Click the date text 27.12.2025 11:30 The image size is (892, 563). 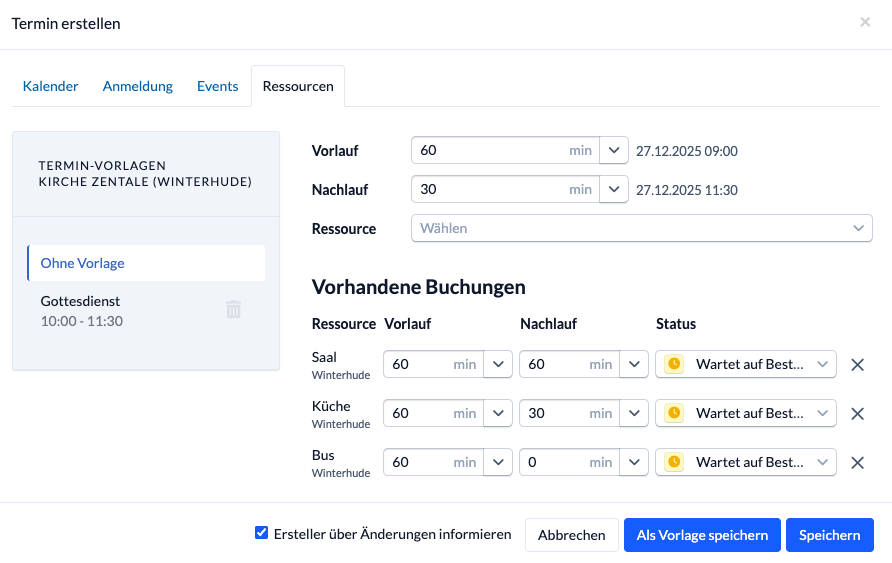click(x=687, y=190)
